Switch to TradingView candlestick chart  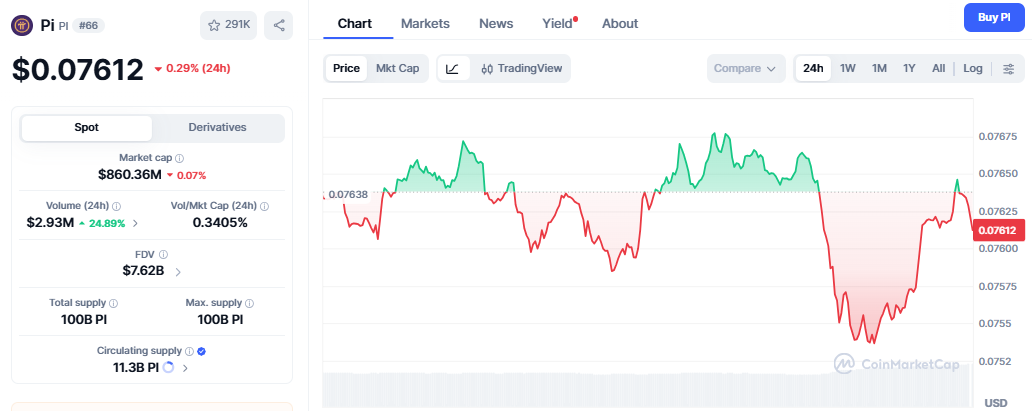(x=521, y=68)
